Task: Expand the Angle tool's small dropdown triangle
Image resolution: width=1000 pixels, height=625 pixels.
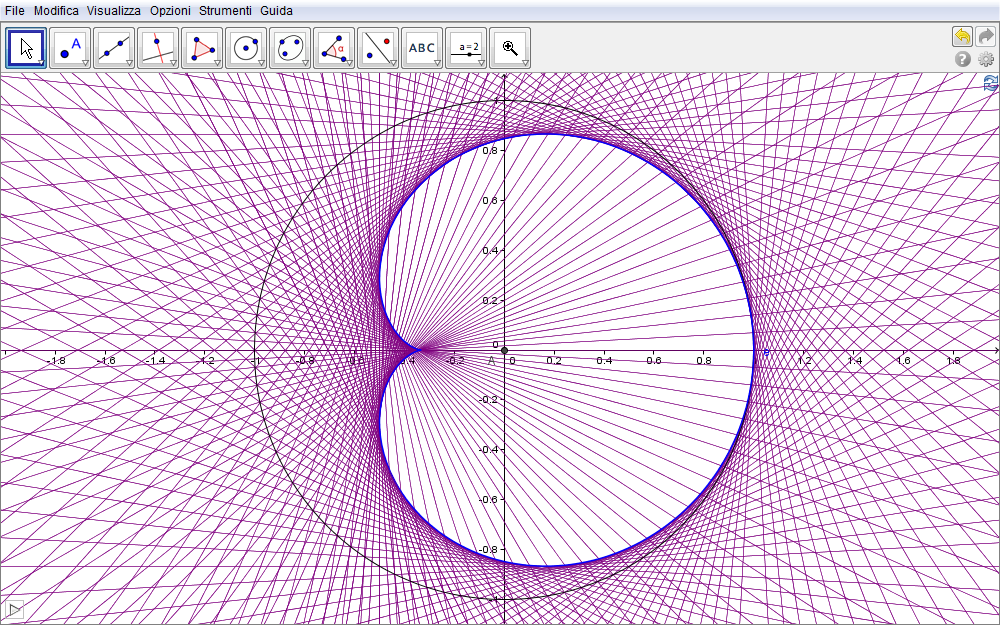Action: pyautogui.click(x=349, y=63)
